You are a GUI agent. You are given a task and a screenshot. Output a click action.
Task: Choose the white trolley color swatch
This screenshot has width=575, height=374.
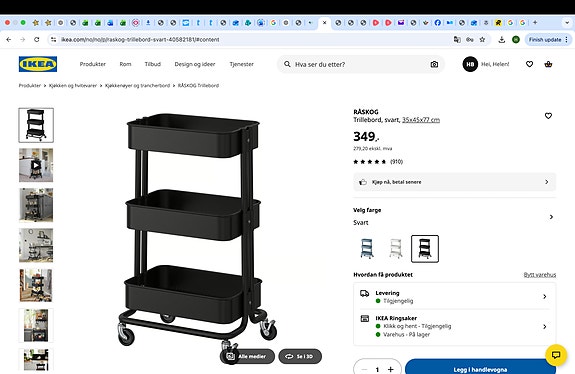pos(396,249)
